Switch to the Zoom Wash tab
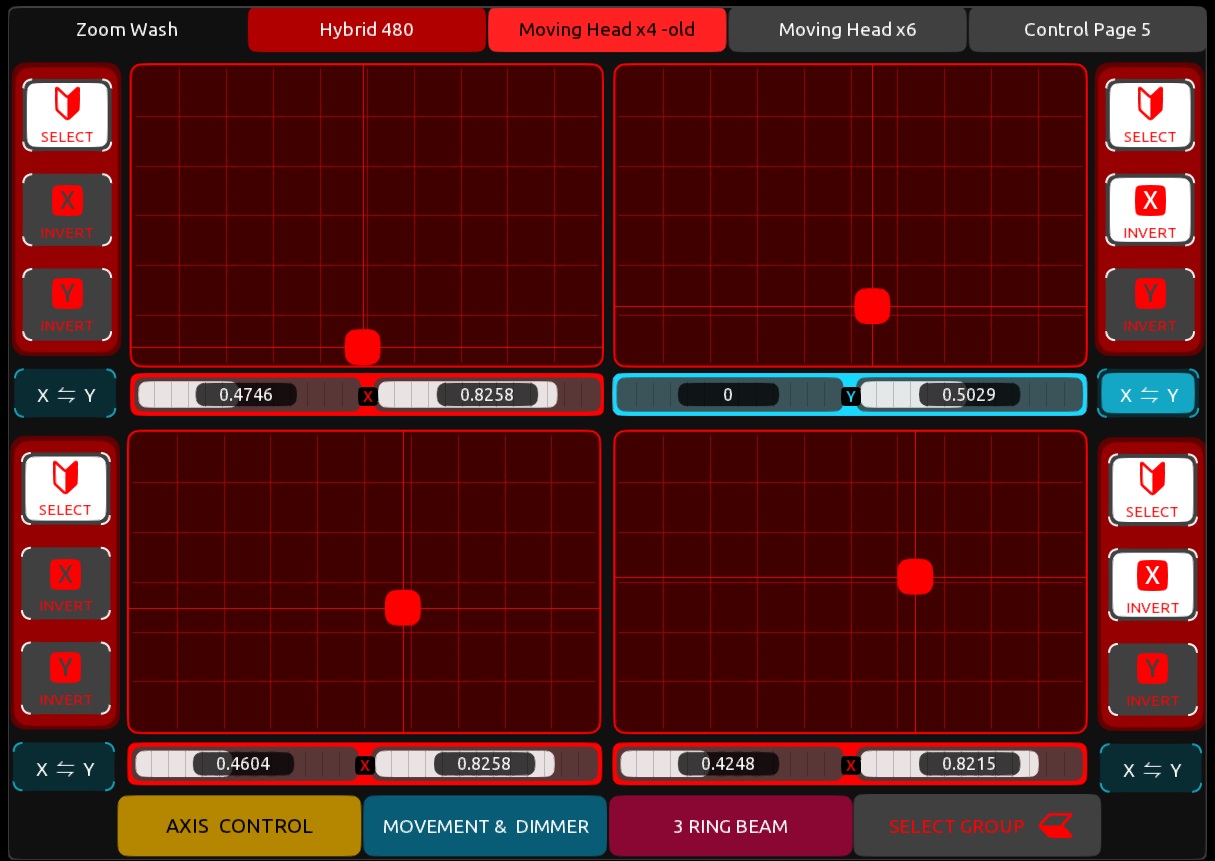This screenshot has height=861, width=1215. (127, 30)
